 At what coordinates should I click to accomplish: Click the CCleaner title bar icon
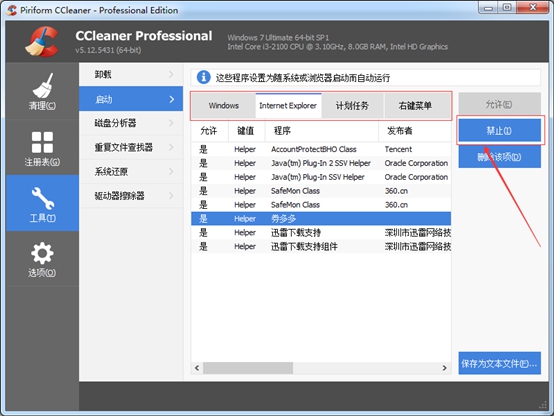click(12, 10)
